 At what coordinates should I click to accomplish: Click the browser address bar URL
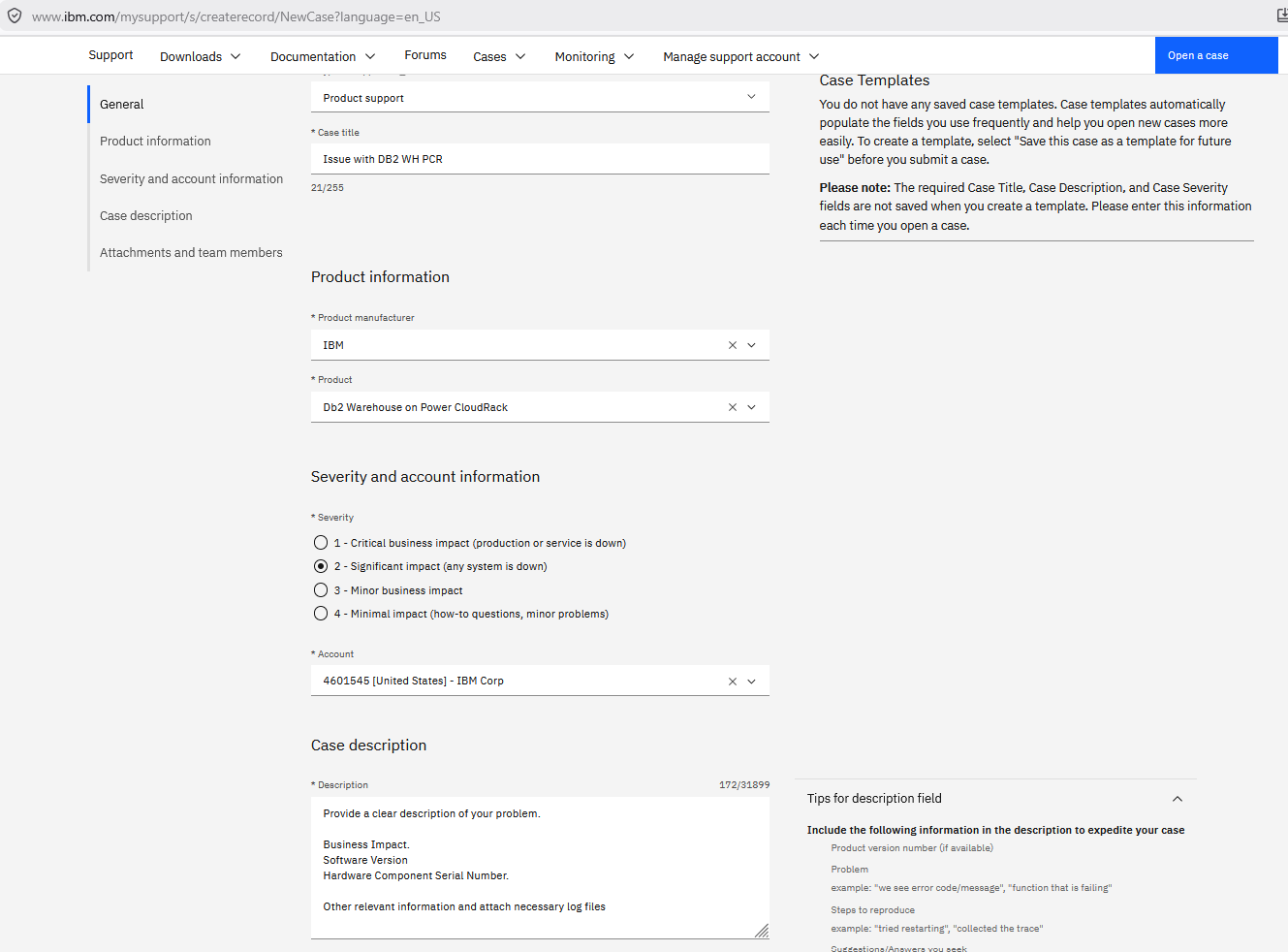pos(236,16)
